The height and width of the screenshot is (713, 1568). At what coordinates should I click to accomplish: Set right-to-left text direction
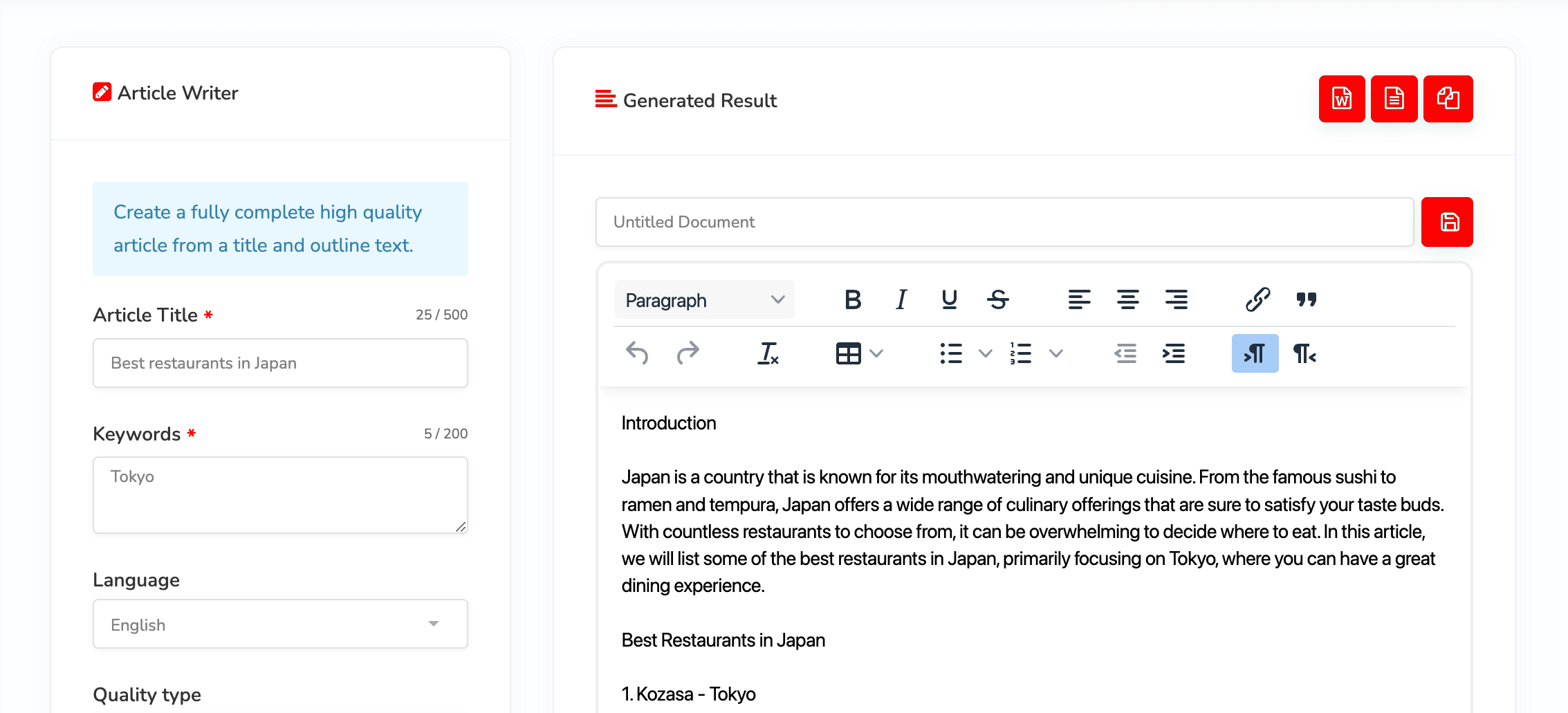(x=1304, y=353)
